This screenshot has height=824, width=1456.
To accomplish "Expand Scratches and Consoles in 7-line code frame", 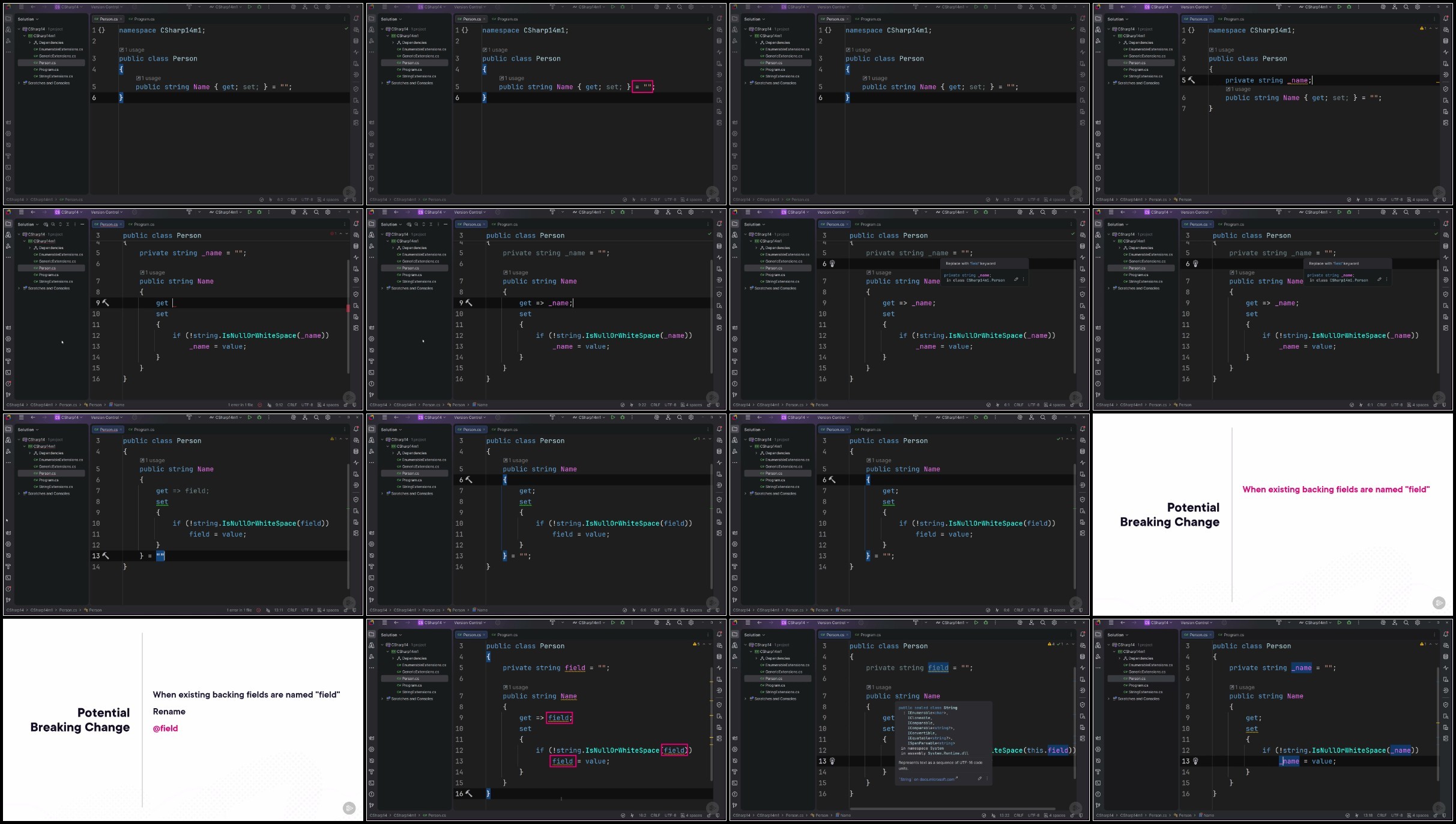I will pyautogui.click(x=1109, y=83).
